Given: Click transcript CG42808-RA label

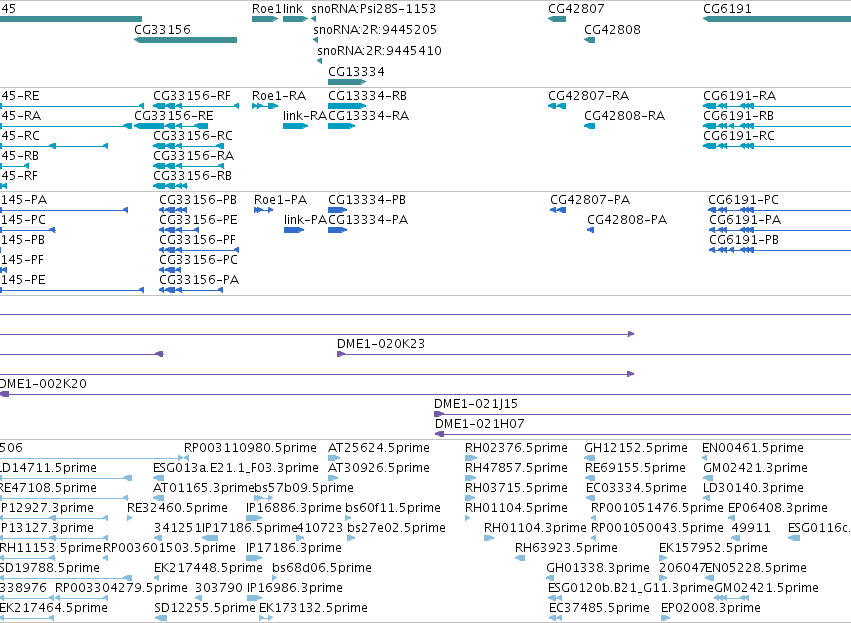Looking at the screenshot, I should [x=624, y=116].
